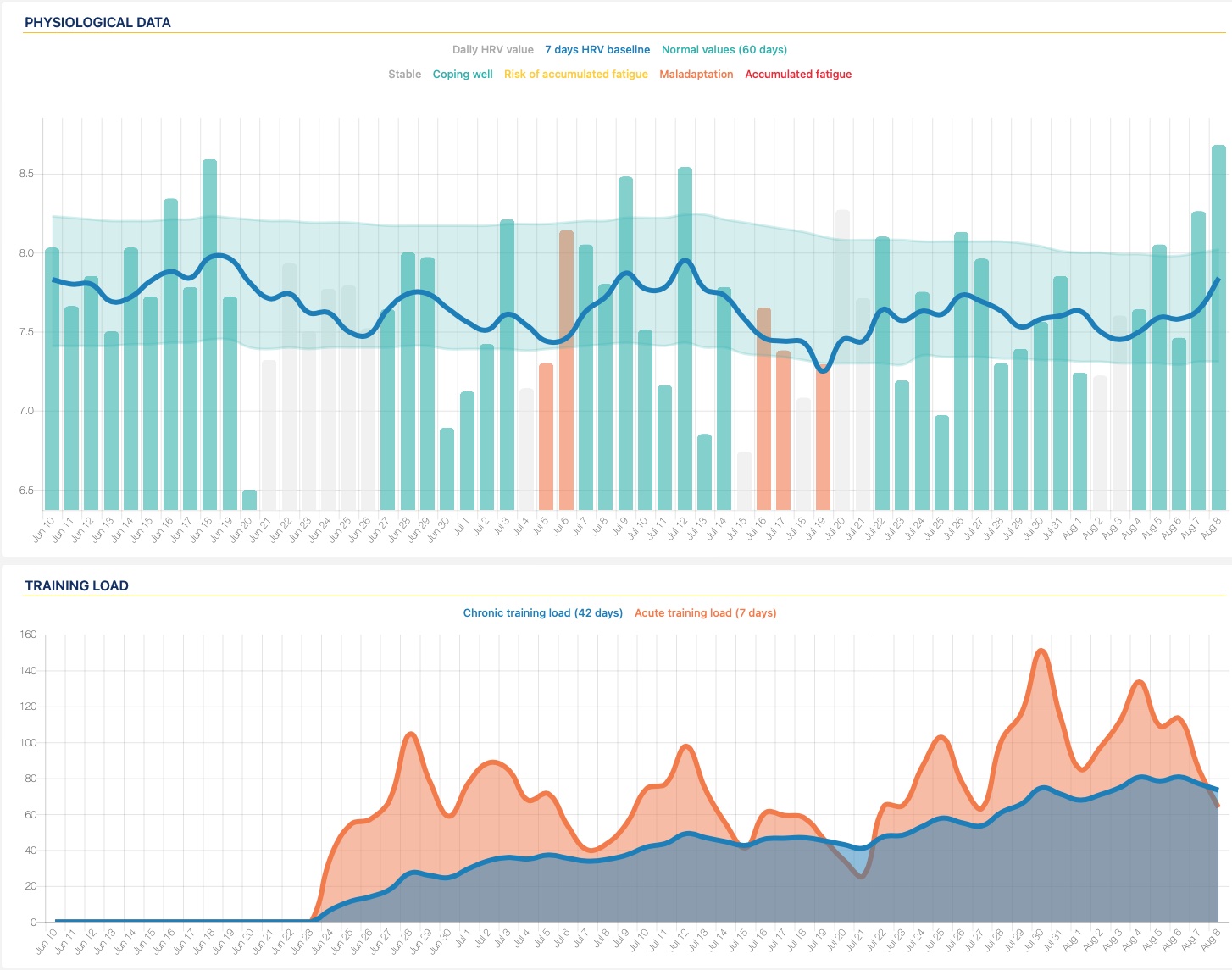Select the short Jun 20 HRV bar

tap(249, 500)
